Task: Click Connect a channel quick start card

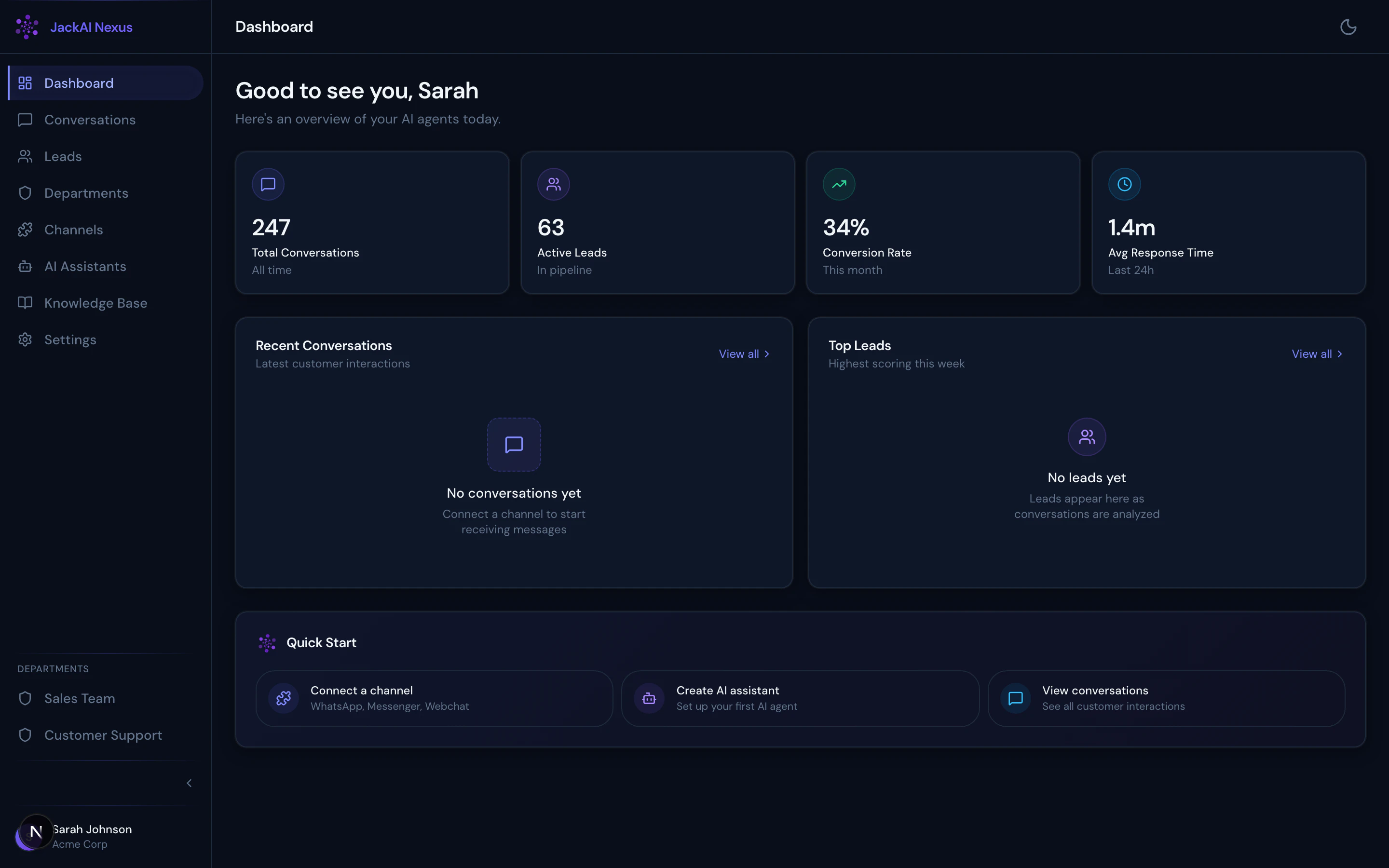Action: 434,699
